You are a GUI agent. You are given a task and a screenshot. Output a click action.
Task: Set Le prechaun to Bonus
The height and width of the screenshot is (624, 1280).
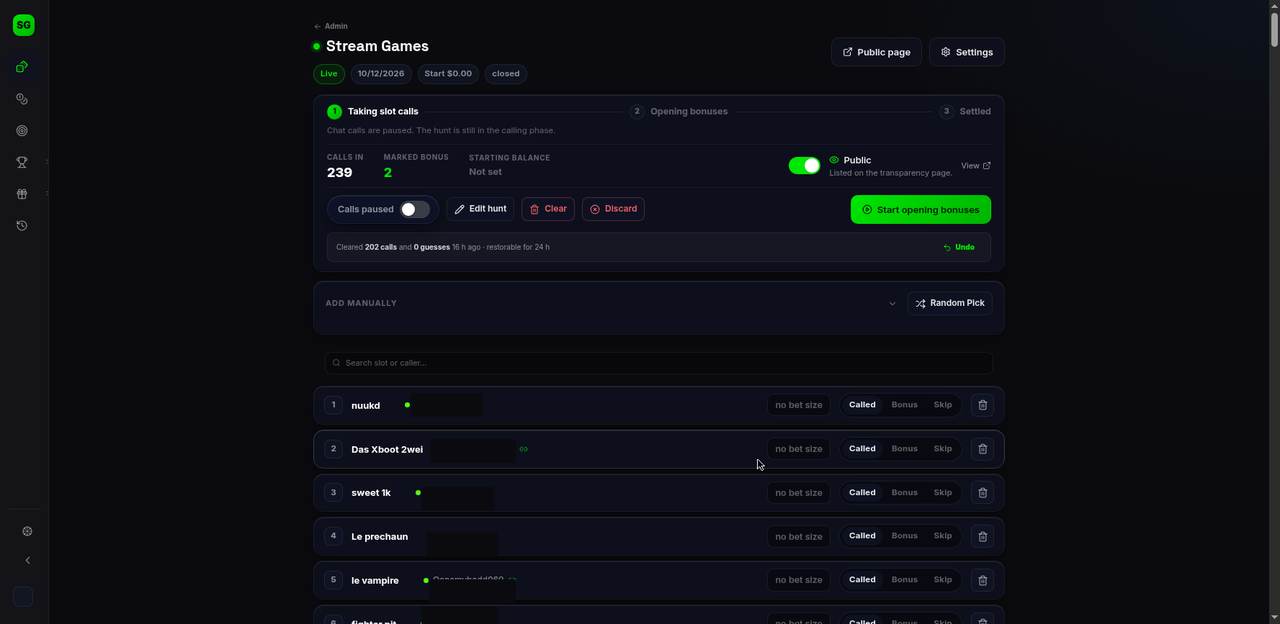pos(904,536)
